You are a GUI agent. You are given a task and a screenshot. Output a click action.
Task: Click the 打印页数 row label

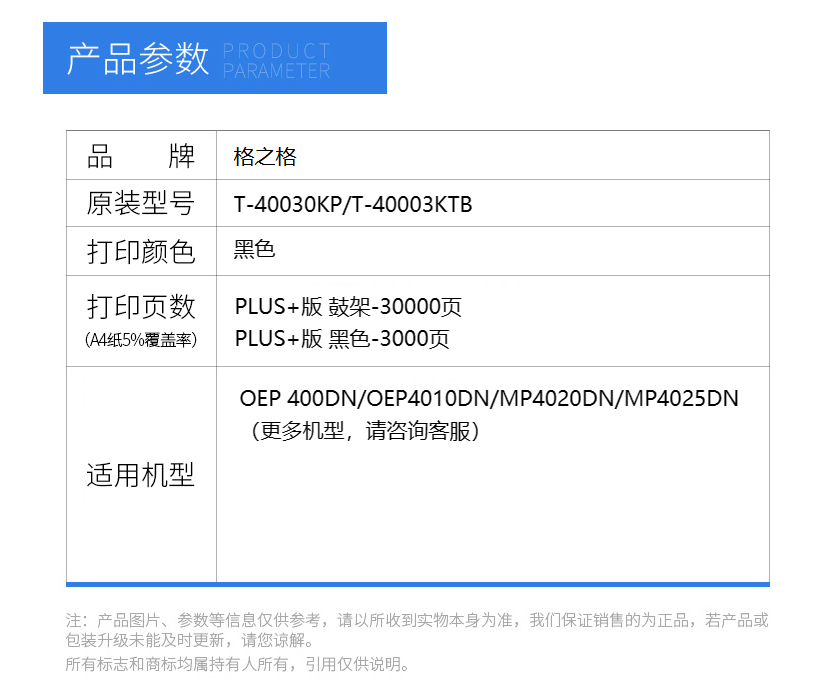coord(141,307)
